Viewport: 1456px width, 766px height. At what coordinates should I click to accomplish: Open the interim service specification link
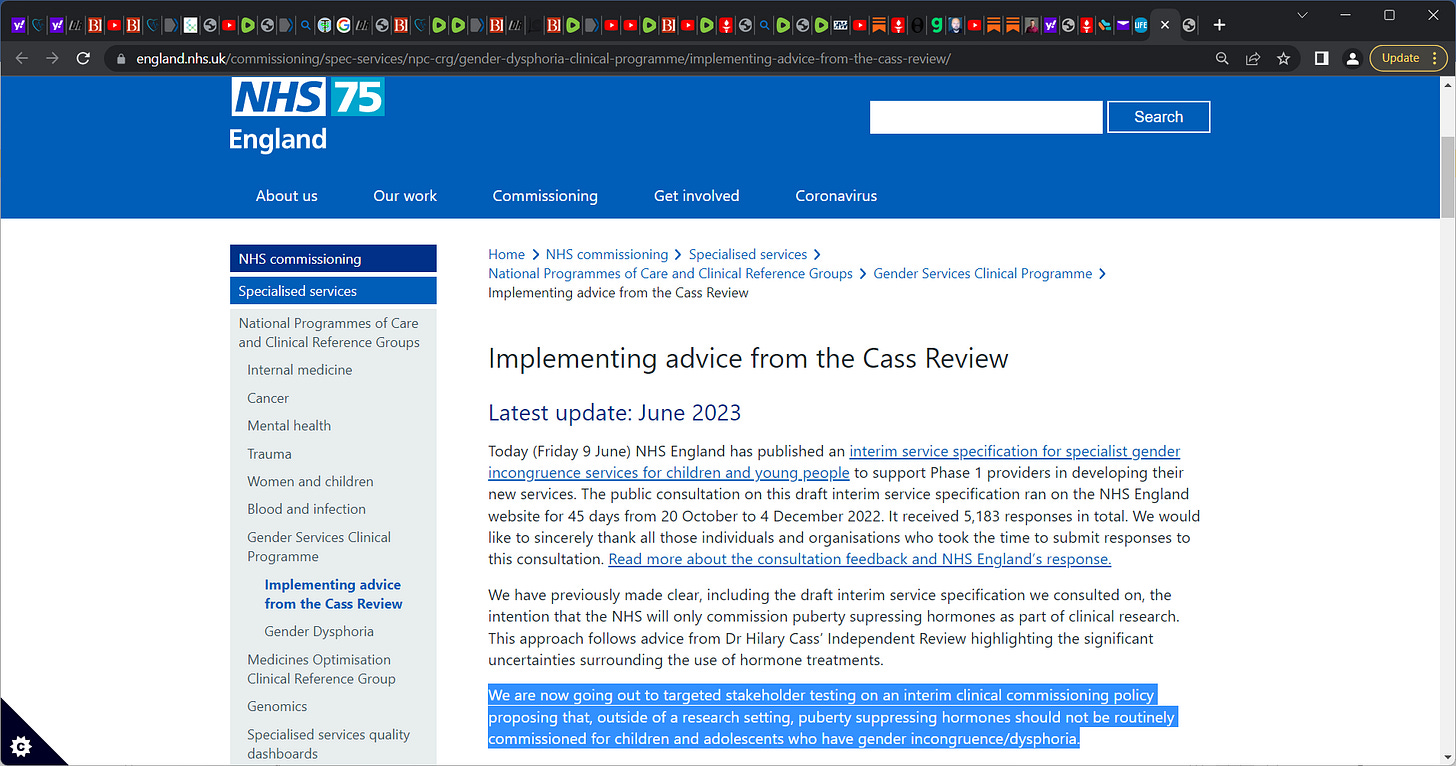(x=834, y=462)
